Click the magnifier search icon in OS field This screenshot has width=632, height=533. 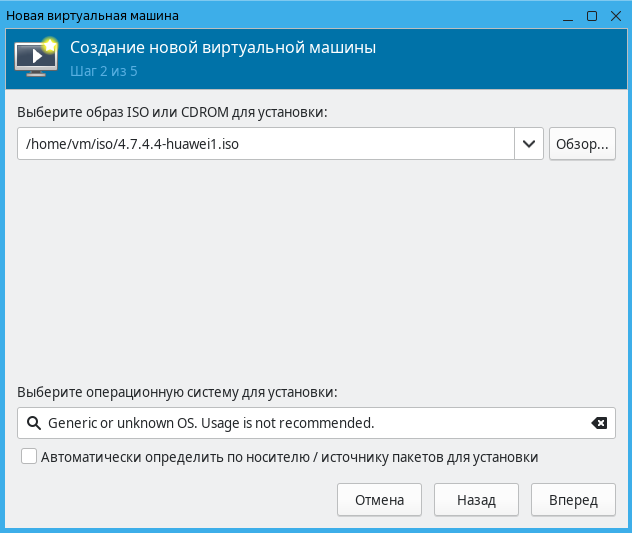pyautogui.click(x=33, y=423)
